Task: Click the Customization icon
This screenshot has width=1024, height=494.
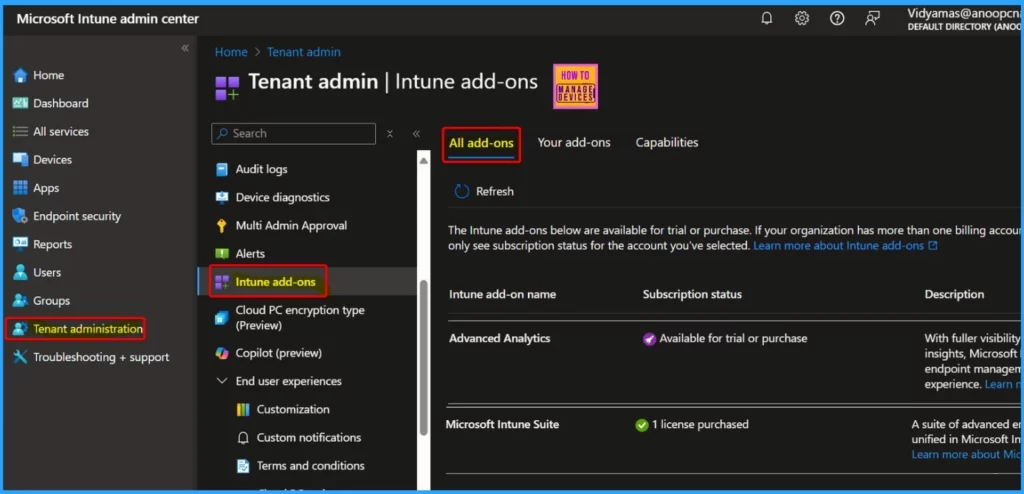Action: (243, 410)
